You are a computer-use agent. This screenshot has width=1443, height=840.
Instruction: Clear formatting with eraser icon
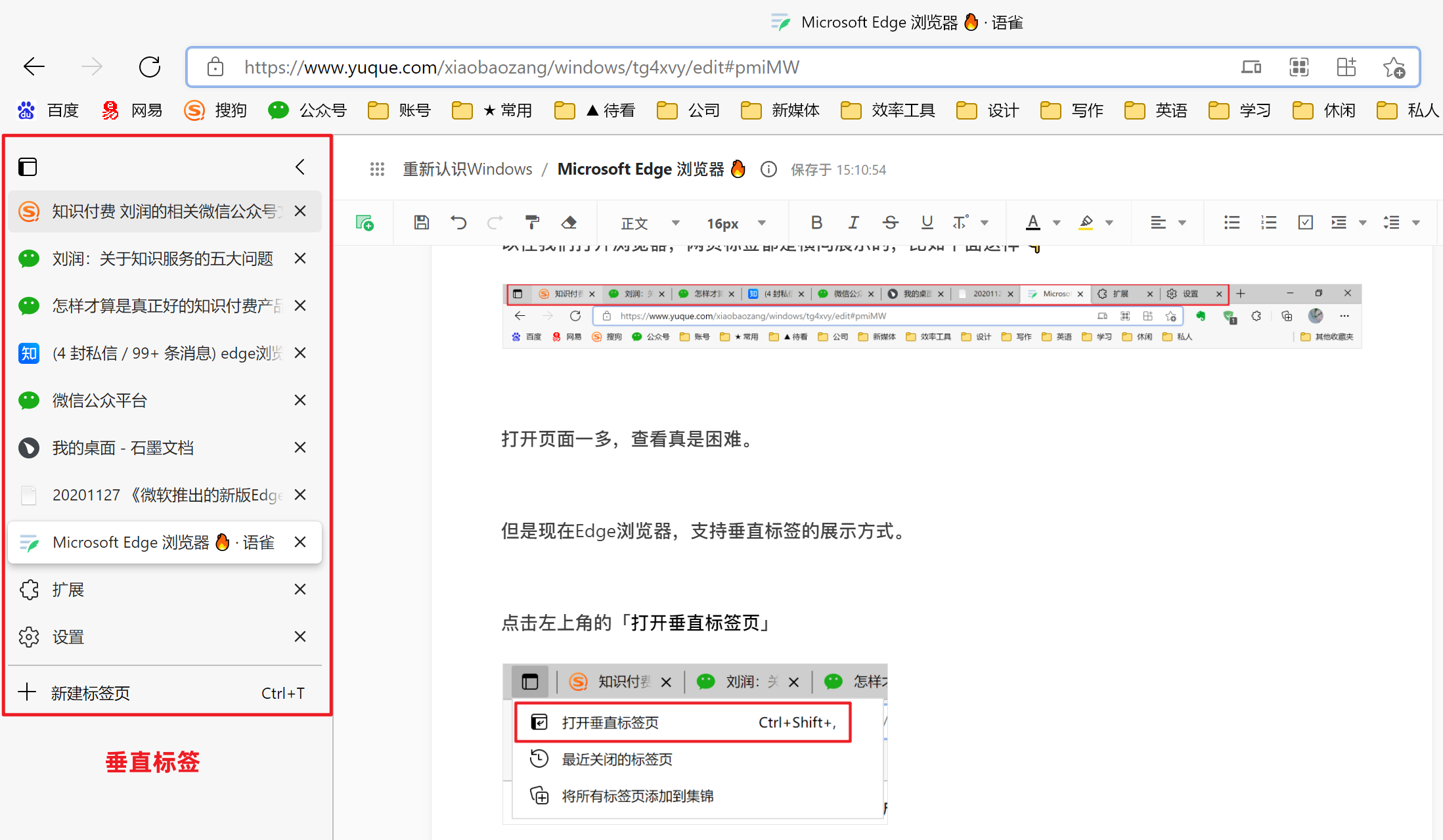click(x=569, y=223)
